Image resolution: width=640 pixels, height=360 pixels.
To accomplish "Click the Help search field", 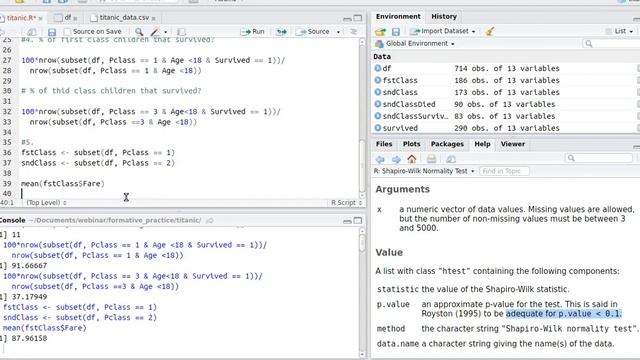I will pyautogui.click(x=599, y=158).
